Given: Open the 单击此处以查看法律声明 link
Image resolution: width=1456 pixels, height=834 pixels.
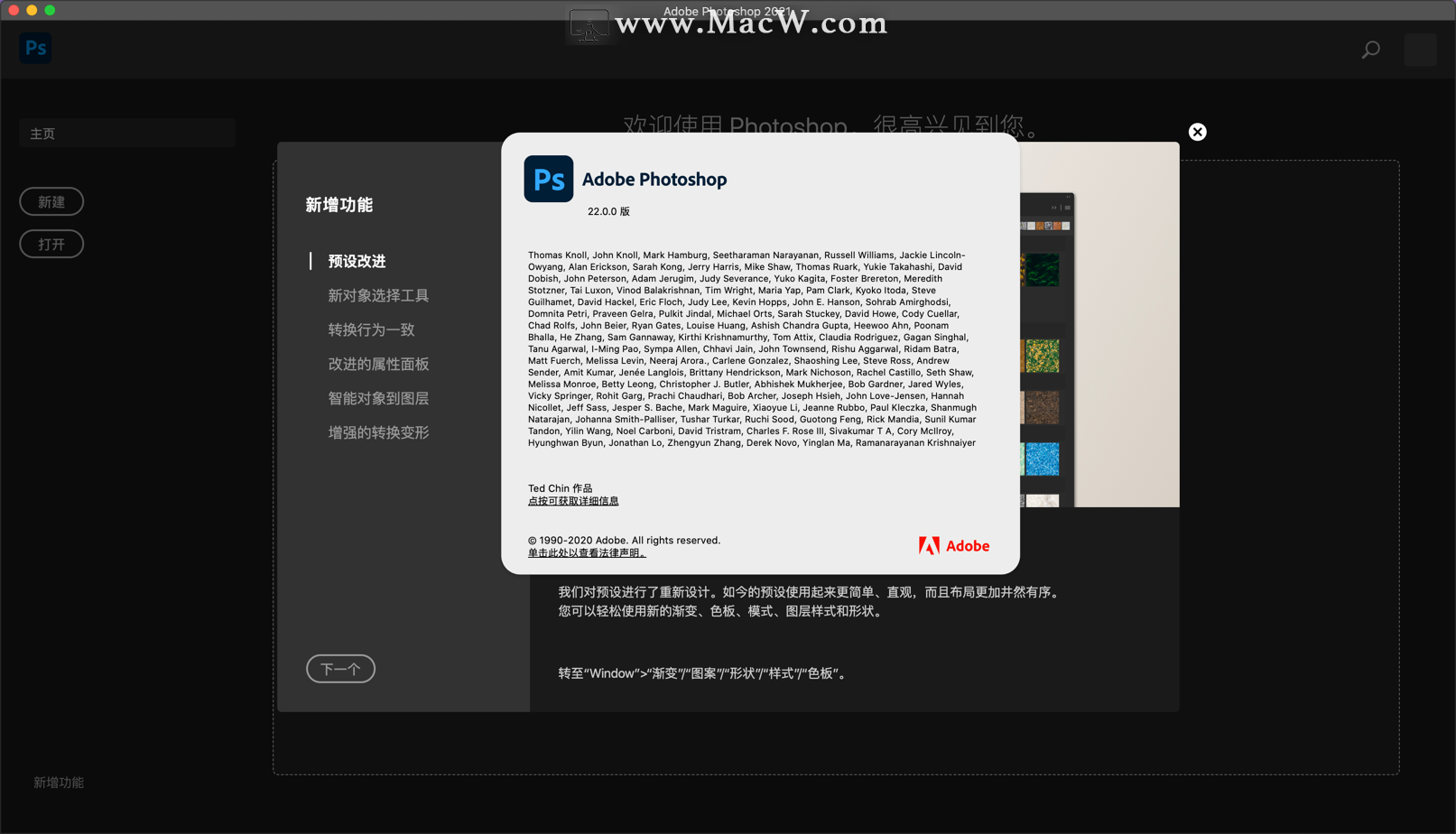Looking at the screenshot, I should (x=587, y=553).
